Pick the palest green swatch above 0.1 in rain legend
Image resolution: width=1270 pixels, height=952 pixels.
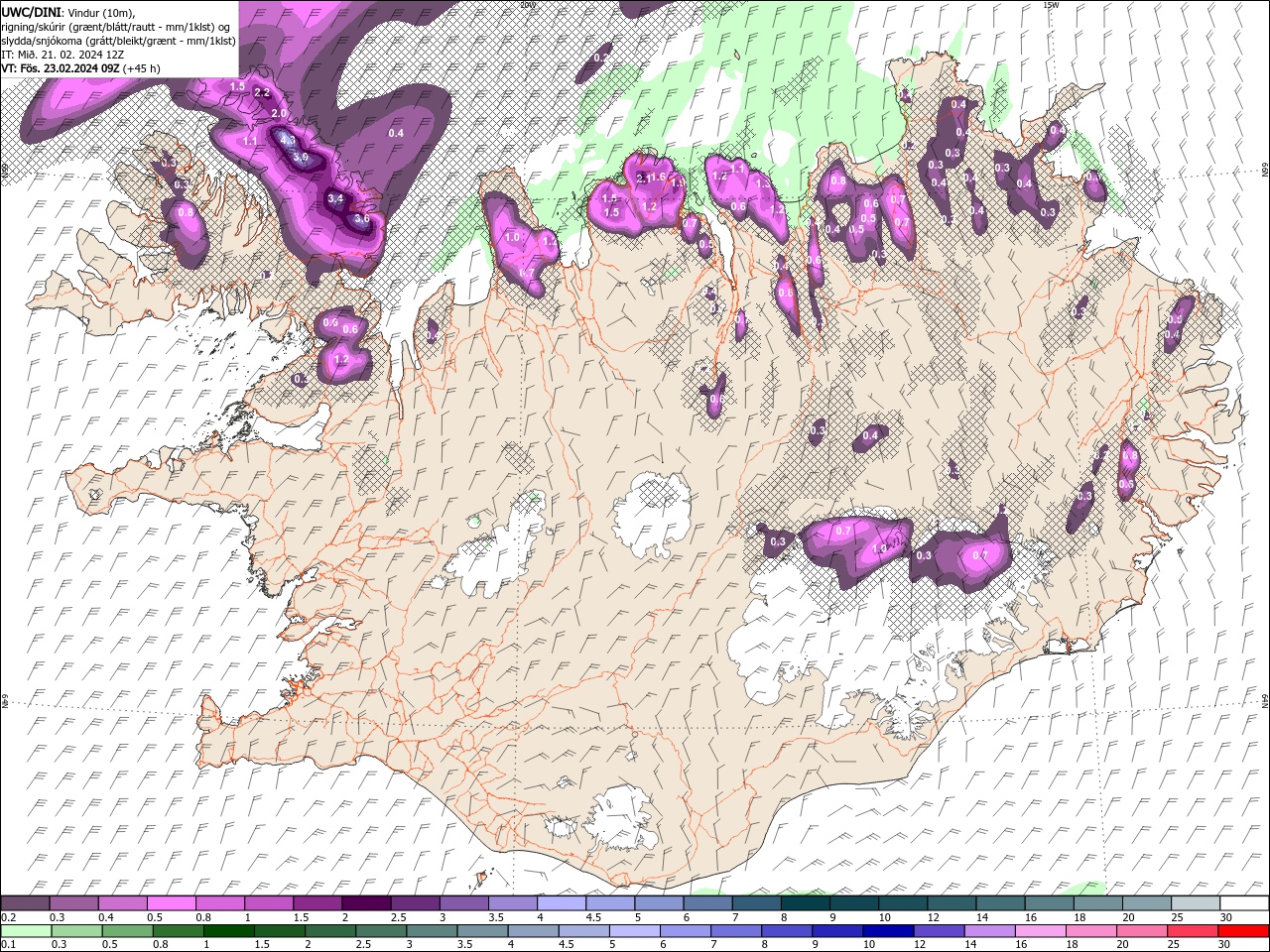pyautogui.click(x=25, y=931)
